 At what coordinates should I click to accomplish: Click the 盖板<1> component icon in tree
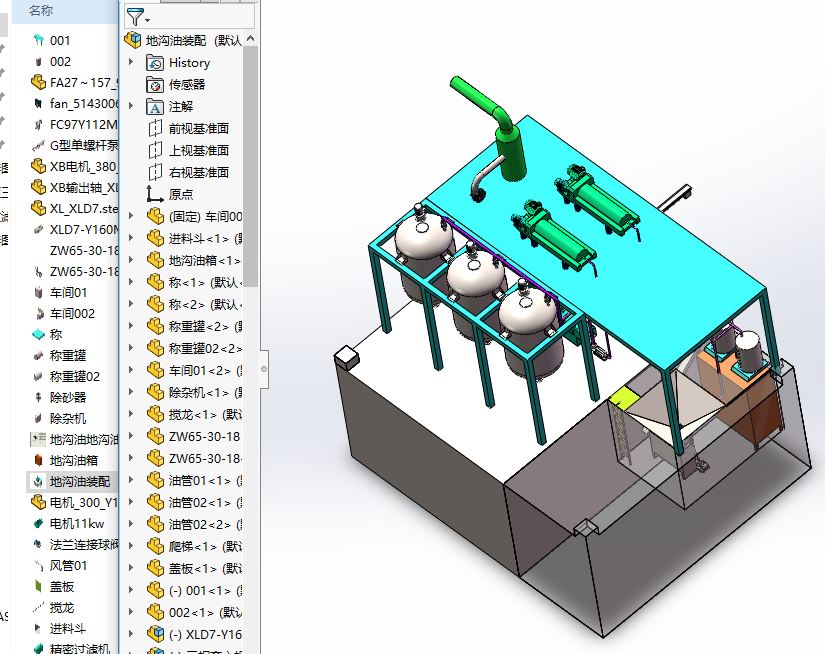click(x=155, y=569)
